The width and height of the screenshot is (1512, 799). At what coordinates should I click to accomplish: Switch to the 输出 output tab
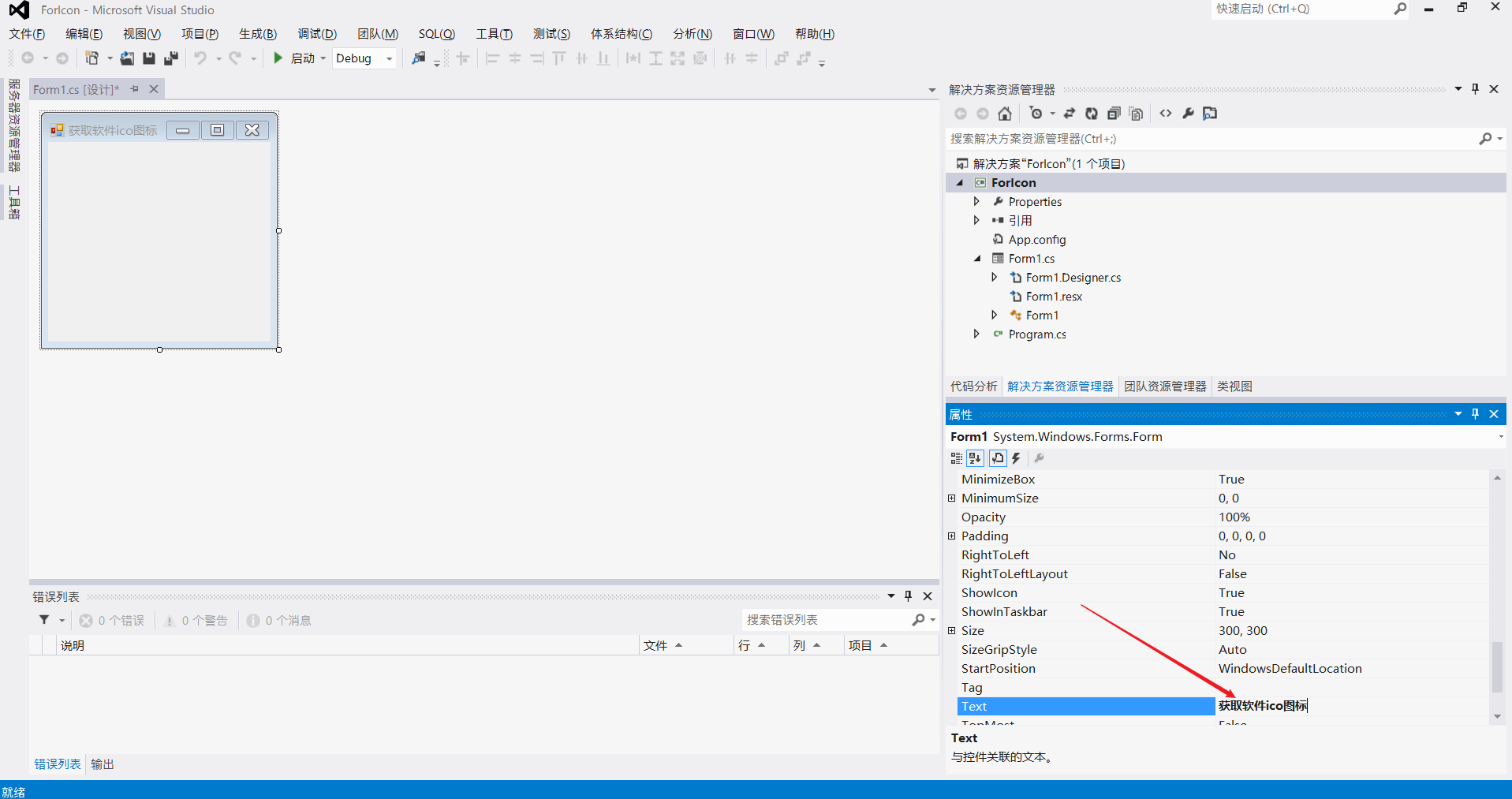pyautogui.click(x=103, y=764)
